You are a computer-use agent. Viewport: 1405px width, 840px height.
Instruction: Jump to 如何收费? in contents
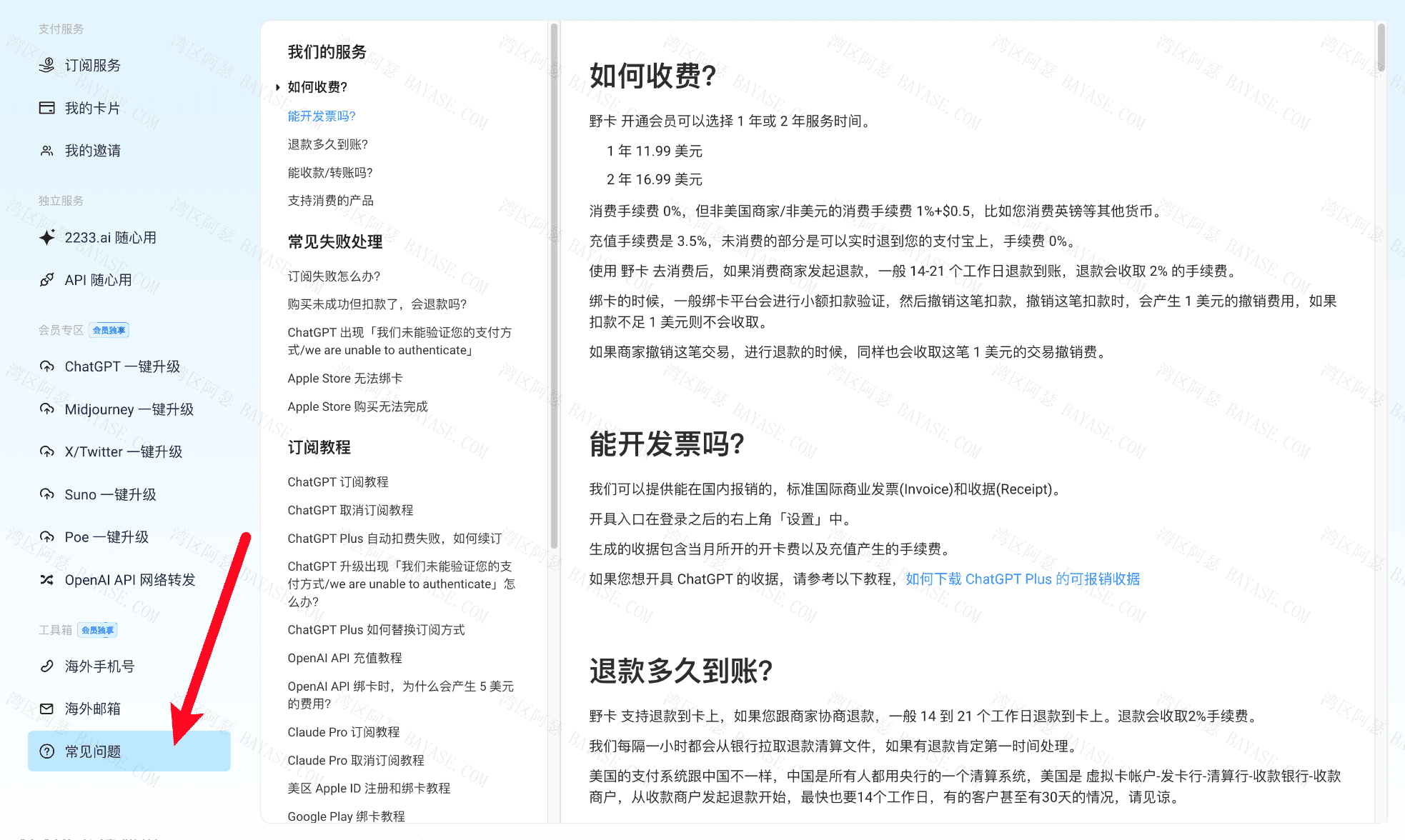point(317,87)
